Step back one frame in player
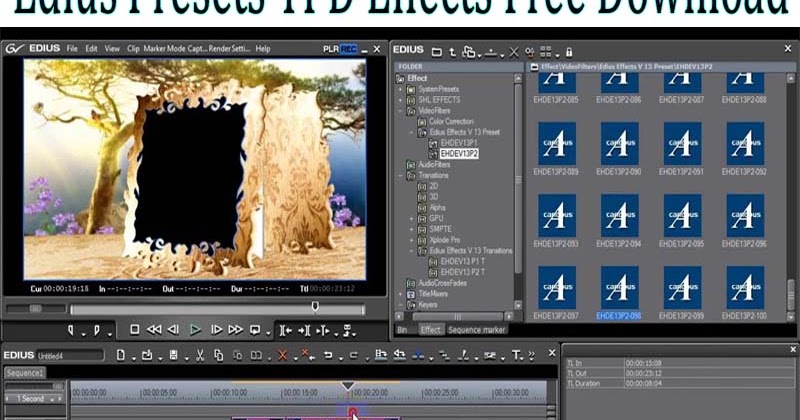 point(173,330)
